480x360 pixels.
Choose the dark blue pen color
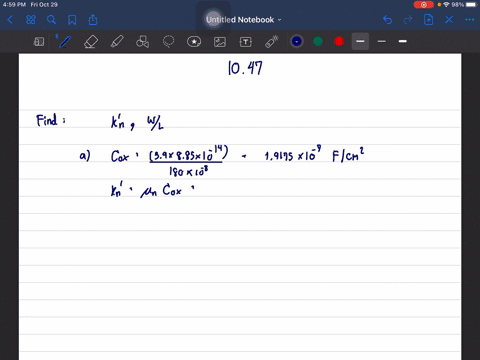point(297,41)
